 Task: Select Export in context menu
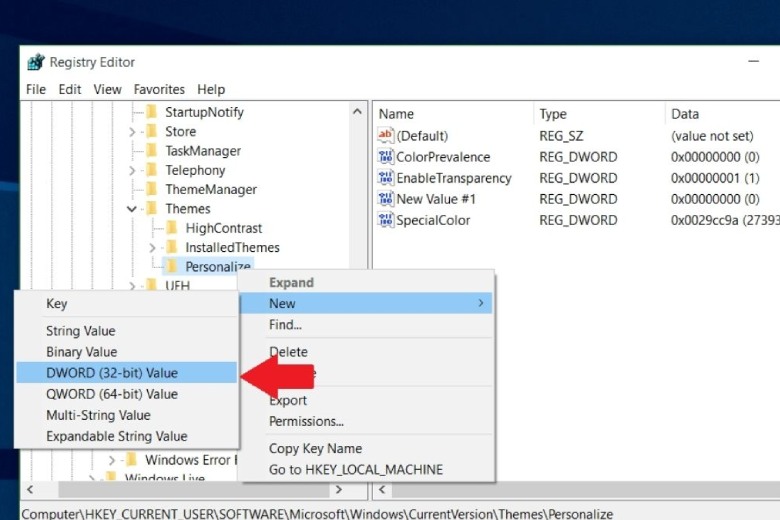point(366,400)
